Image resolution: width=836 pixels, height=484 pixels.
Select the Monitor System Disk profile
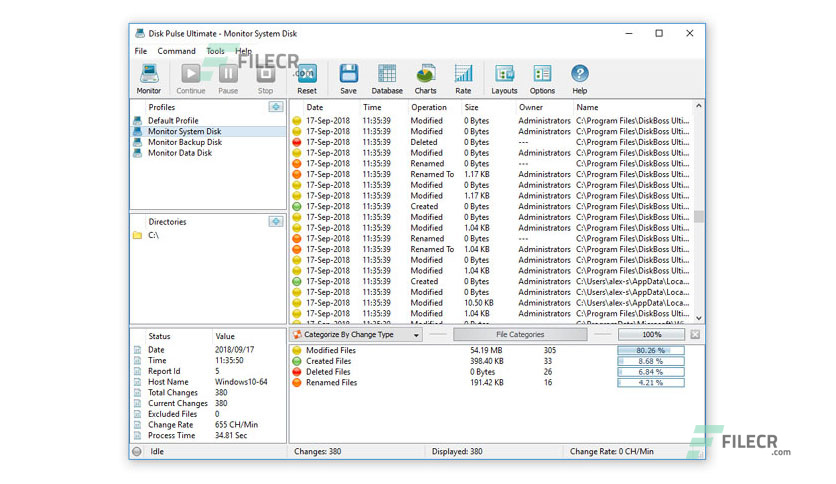click(208, 132)
